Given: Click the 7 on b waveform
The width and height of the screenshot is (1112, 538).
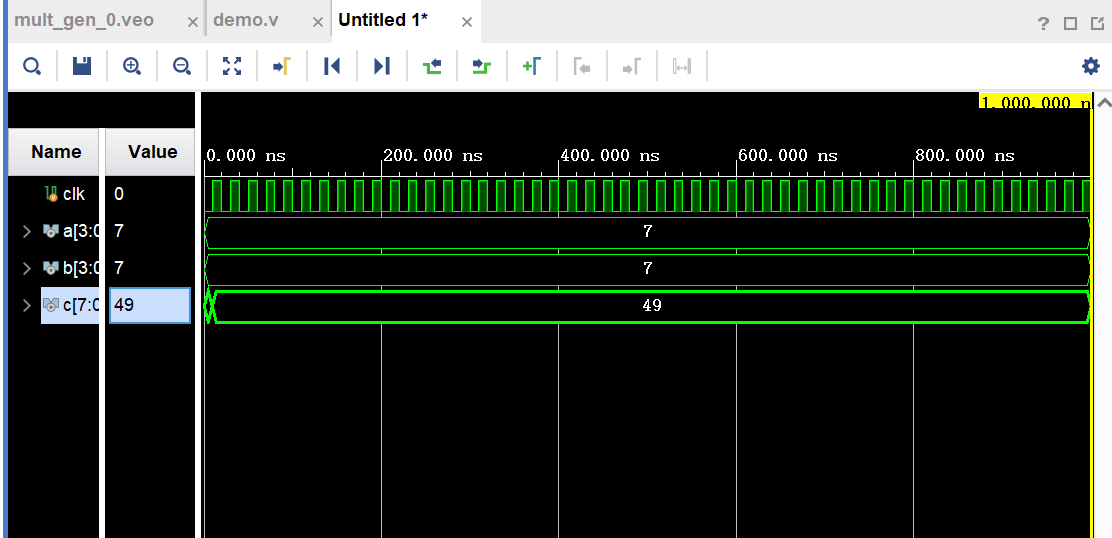Looking at the screenshot, I should click(x=647, y=269).
